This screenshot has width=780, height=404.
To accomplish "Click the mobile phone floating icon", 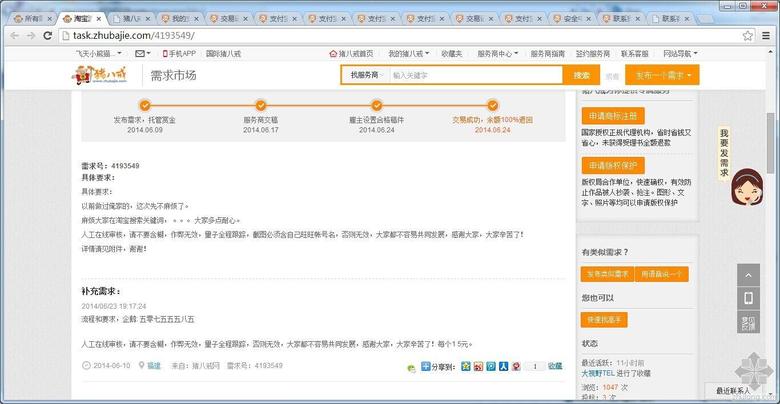I will click(749, 298).
